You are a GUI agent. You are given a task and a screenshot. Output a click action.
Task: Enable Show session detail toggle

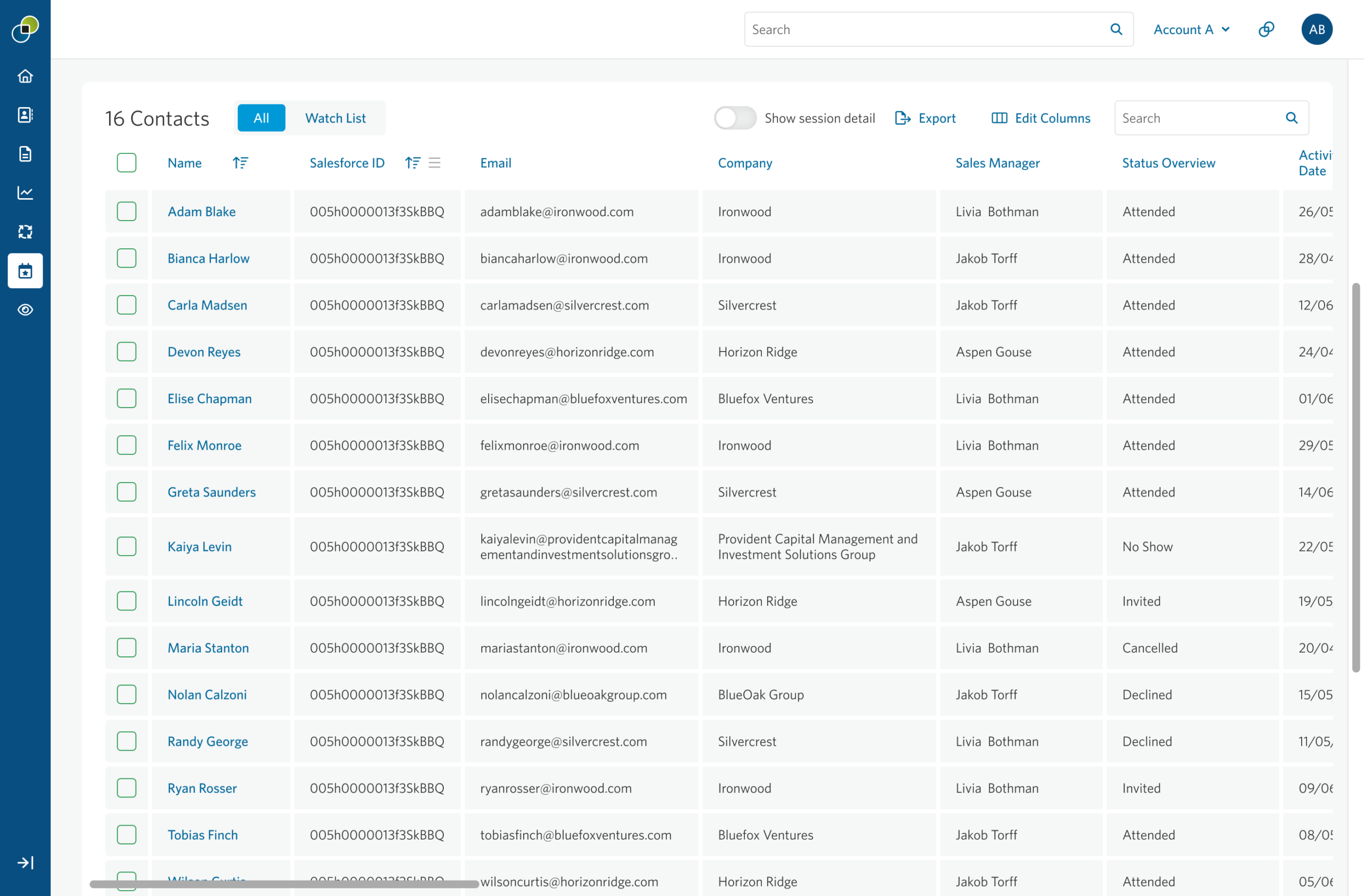pyautogui.click(x=735, y=118)
